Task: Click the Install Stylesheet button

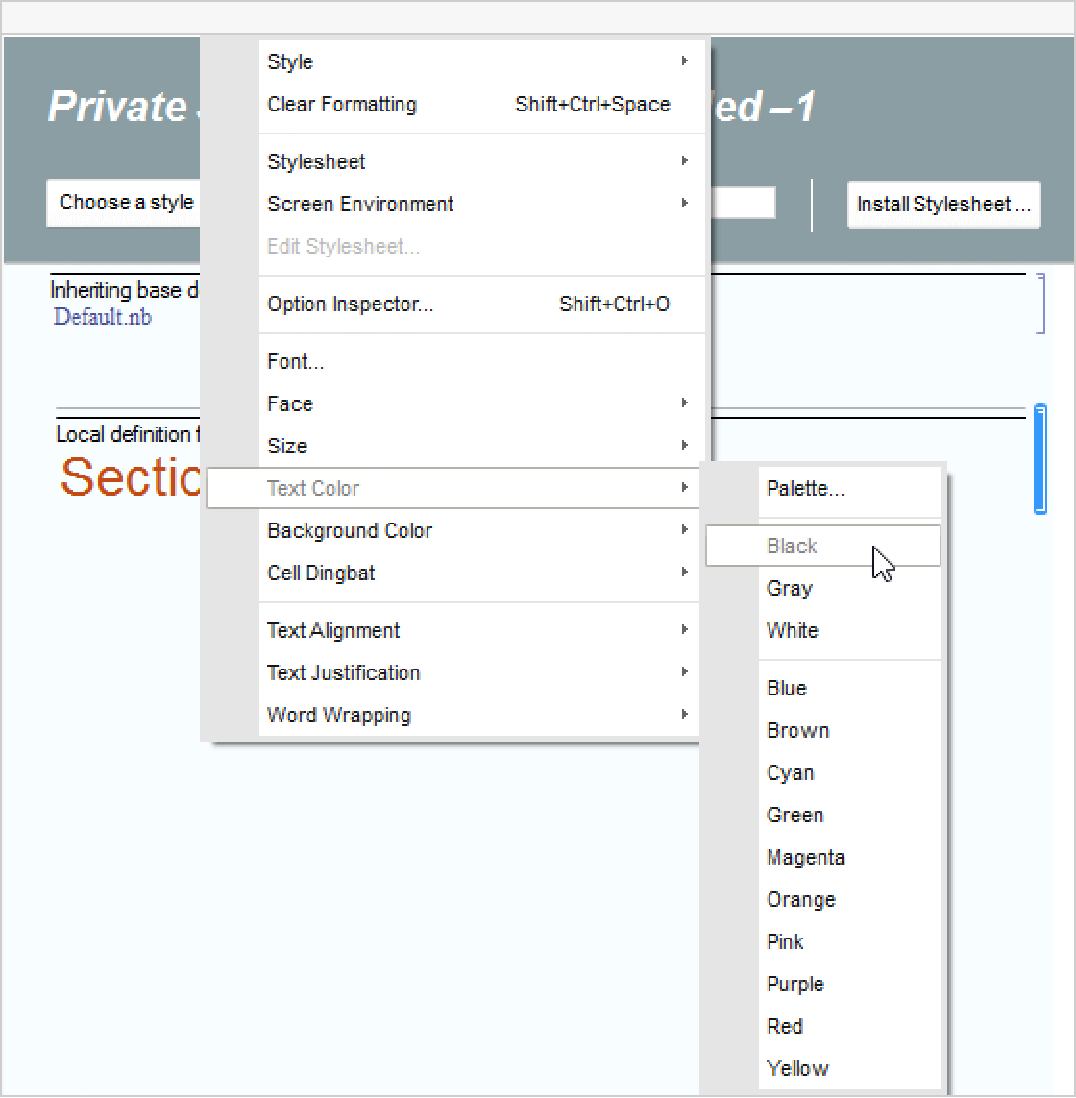Action: pos(943,205)
